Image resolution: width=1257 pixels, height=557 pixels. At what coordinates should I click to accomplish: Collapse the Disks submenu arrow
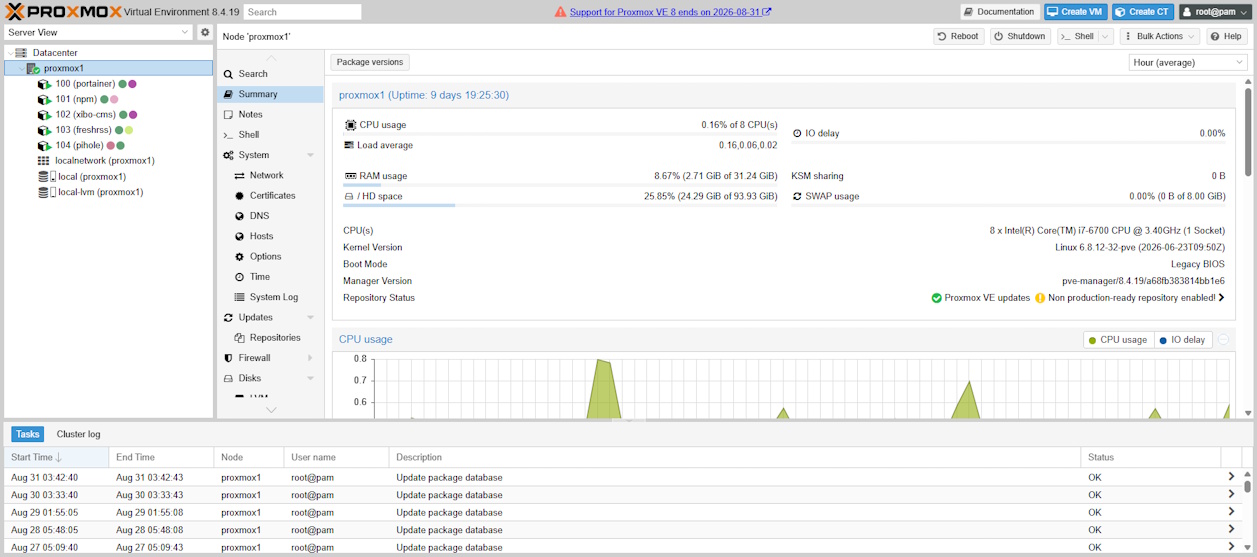310,378
